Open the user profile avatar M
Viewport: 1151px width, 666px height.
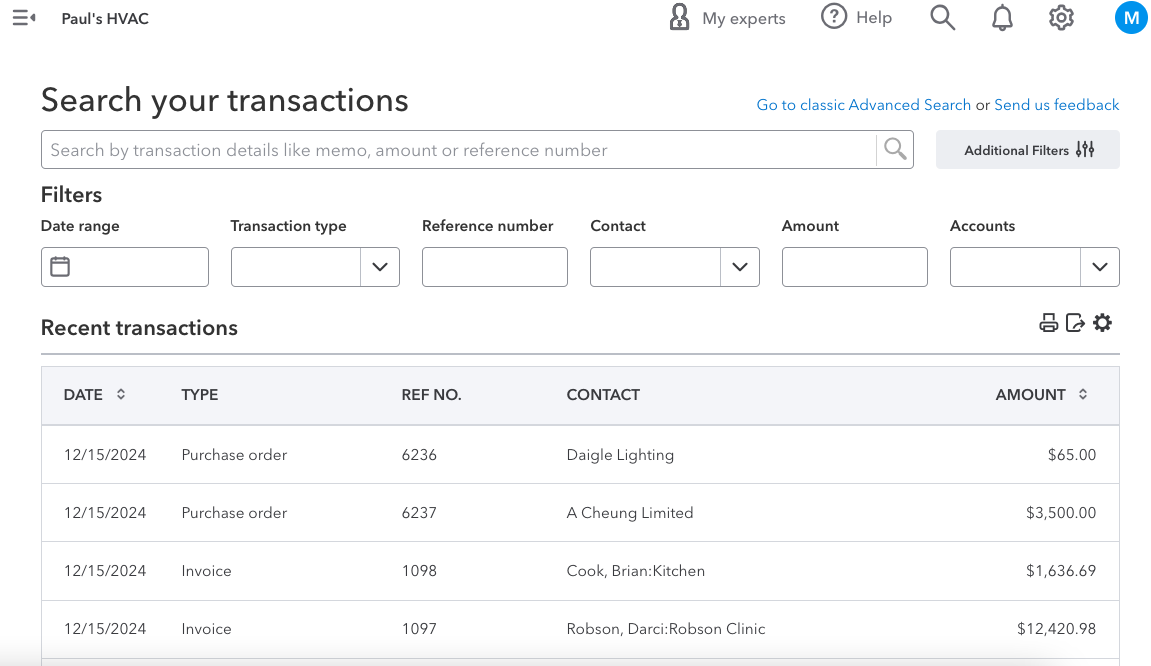[1131, 18]
